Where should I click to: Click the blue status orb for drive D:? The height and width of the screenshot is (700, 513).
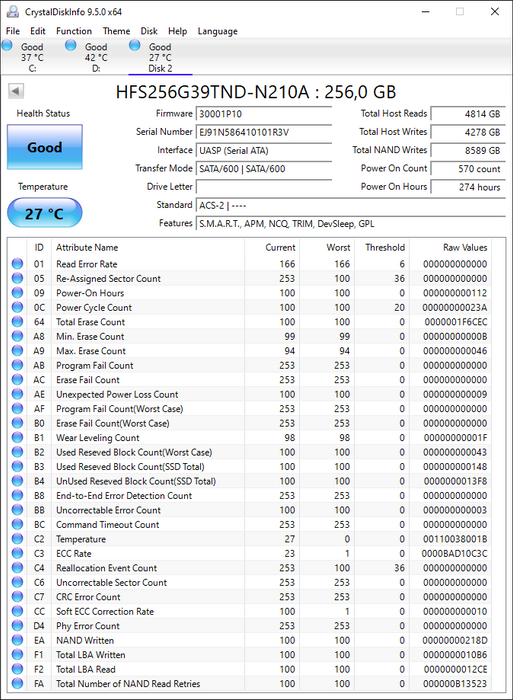tap(71, 45)
